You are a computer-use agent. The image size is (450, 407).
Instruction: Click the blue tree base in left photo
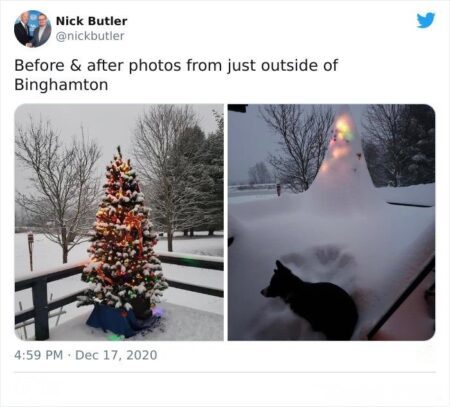(x=120, y=321)
